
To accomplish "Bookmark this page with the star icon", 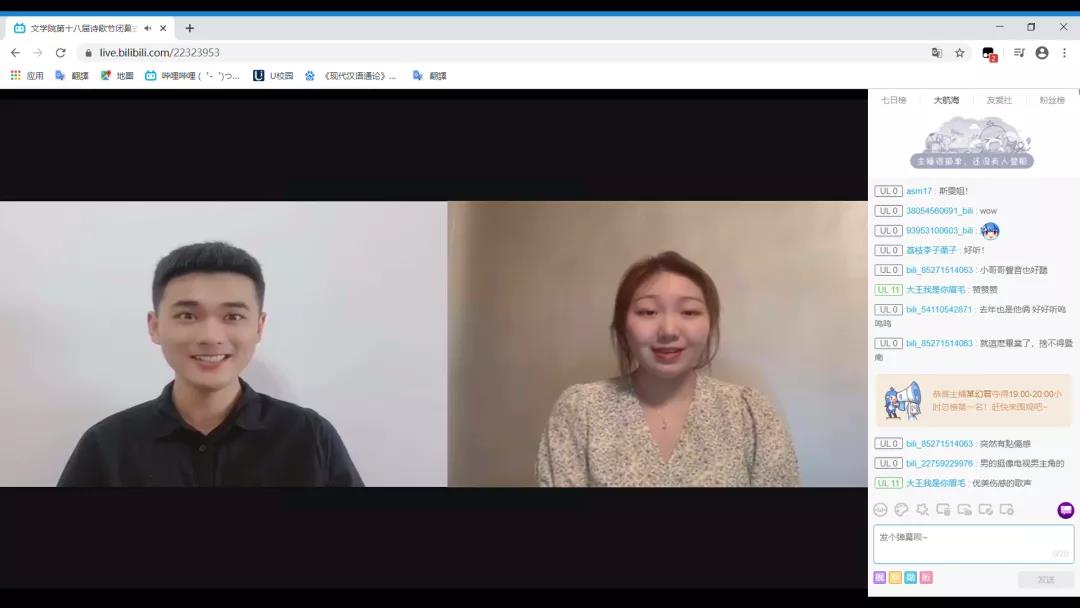I will [960, 53].
